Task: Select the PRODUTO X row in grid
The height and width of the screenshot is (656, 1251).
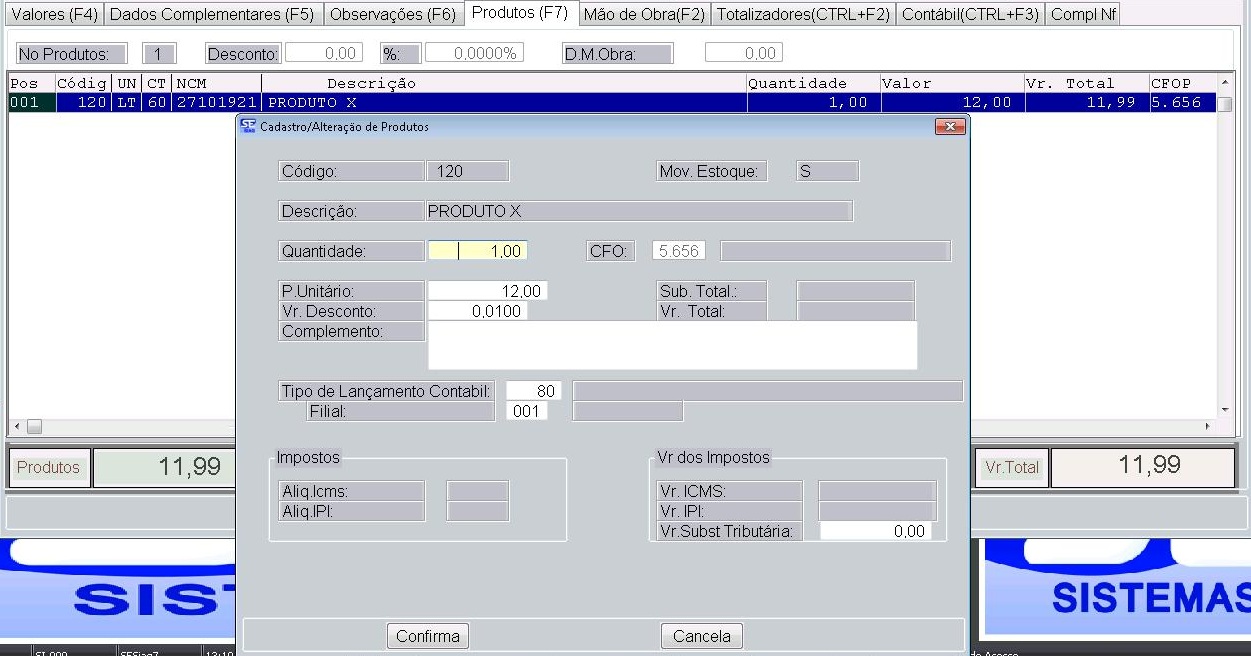Action: pos(500,102)
